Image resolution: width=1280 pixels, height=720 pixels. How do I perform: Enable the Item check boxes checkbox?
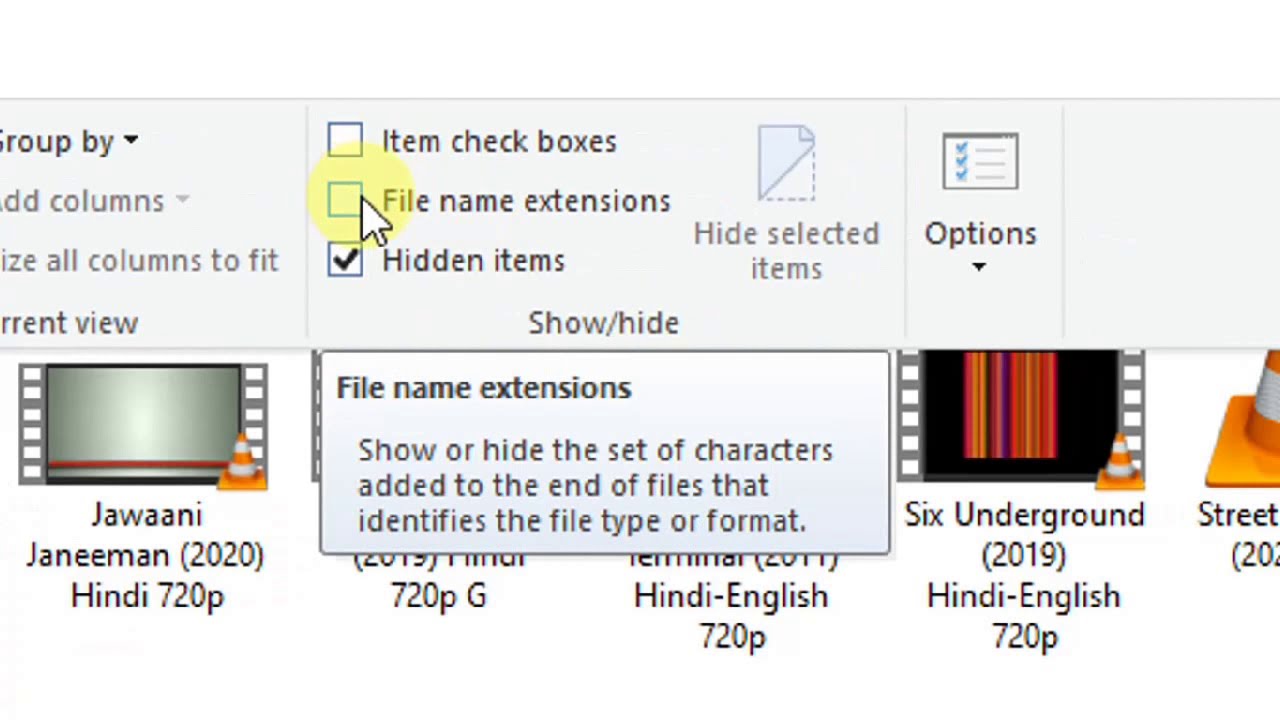[x=345, y=141]
